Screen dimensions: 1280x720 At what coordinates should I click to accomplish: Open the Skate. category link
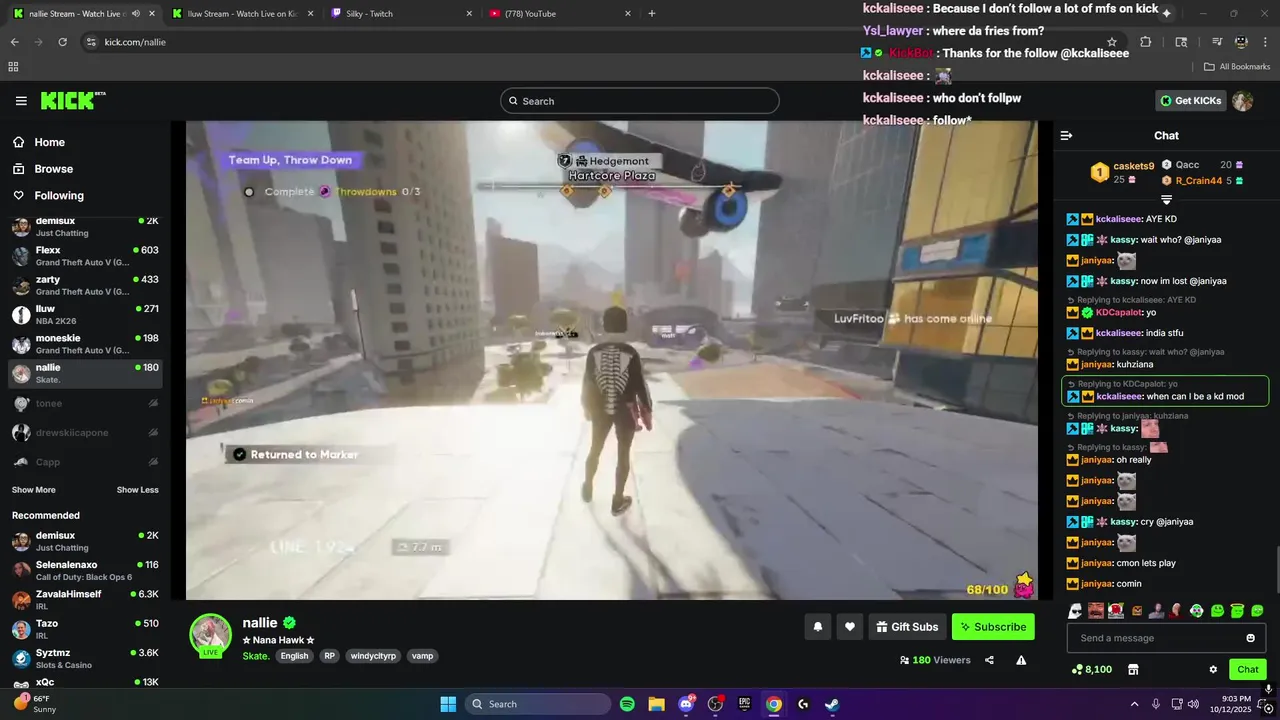click(256, 656)
